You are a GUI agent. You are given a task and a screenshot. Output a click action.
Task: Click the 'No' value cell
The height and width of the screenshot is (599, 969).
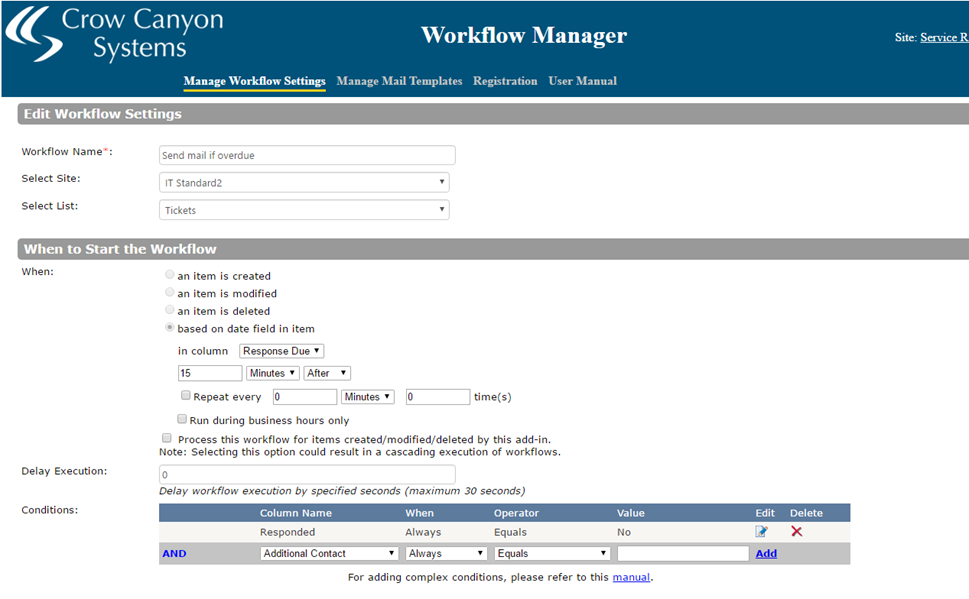click(624, 532)
